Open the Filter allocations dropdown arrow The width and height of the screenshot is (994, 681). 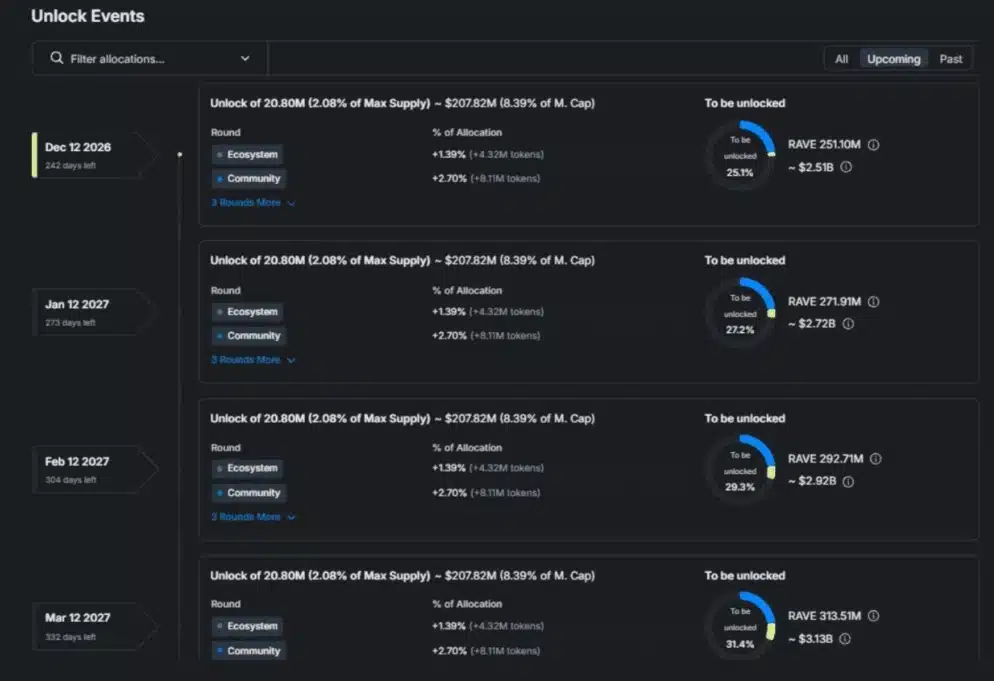pyautogui.click(x=245, y=59)
